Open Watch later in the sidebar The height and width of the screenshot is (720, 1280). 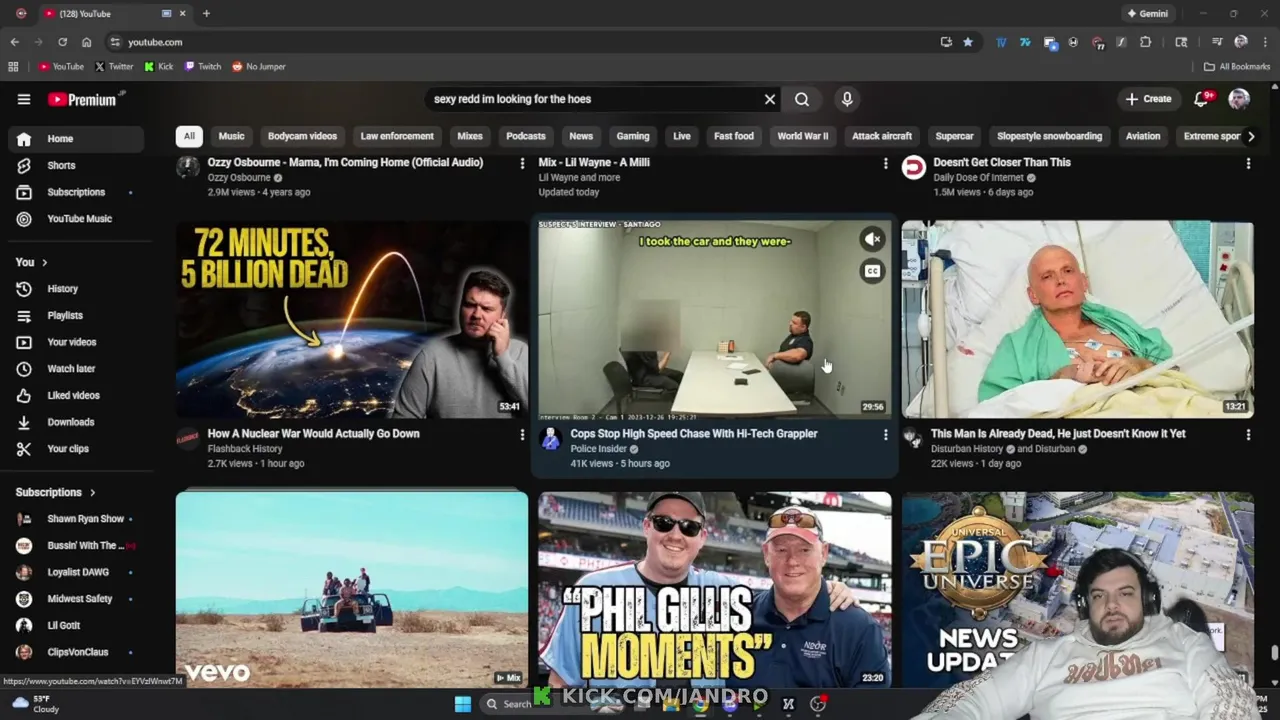tap(76, 369)
